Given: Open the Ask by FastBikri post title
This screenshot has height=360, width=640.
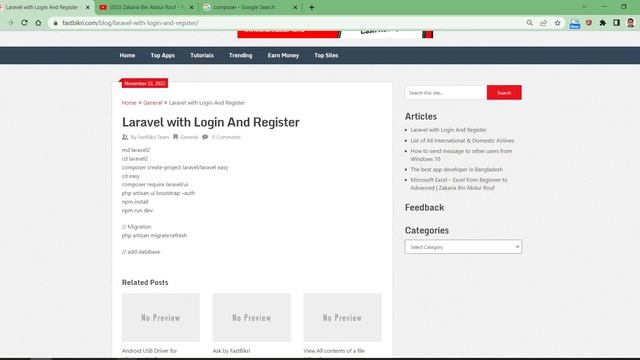Looking at the screenshot, I should [231, 351].
